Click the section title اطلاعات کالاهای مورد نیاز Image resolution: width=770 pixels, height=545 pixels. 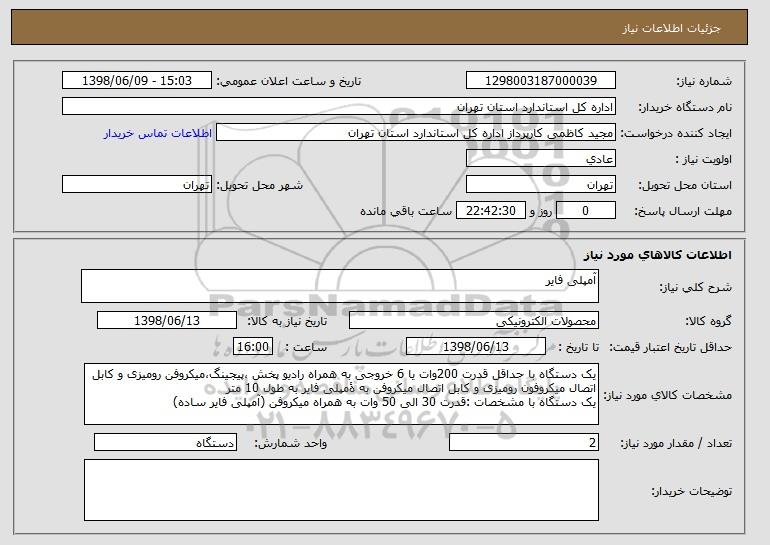(658, 255)
